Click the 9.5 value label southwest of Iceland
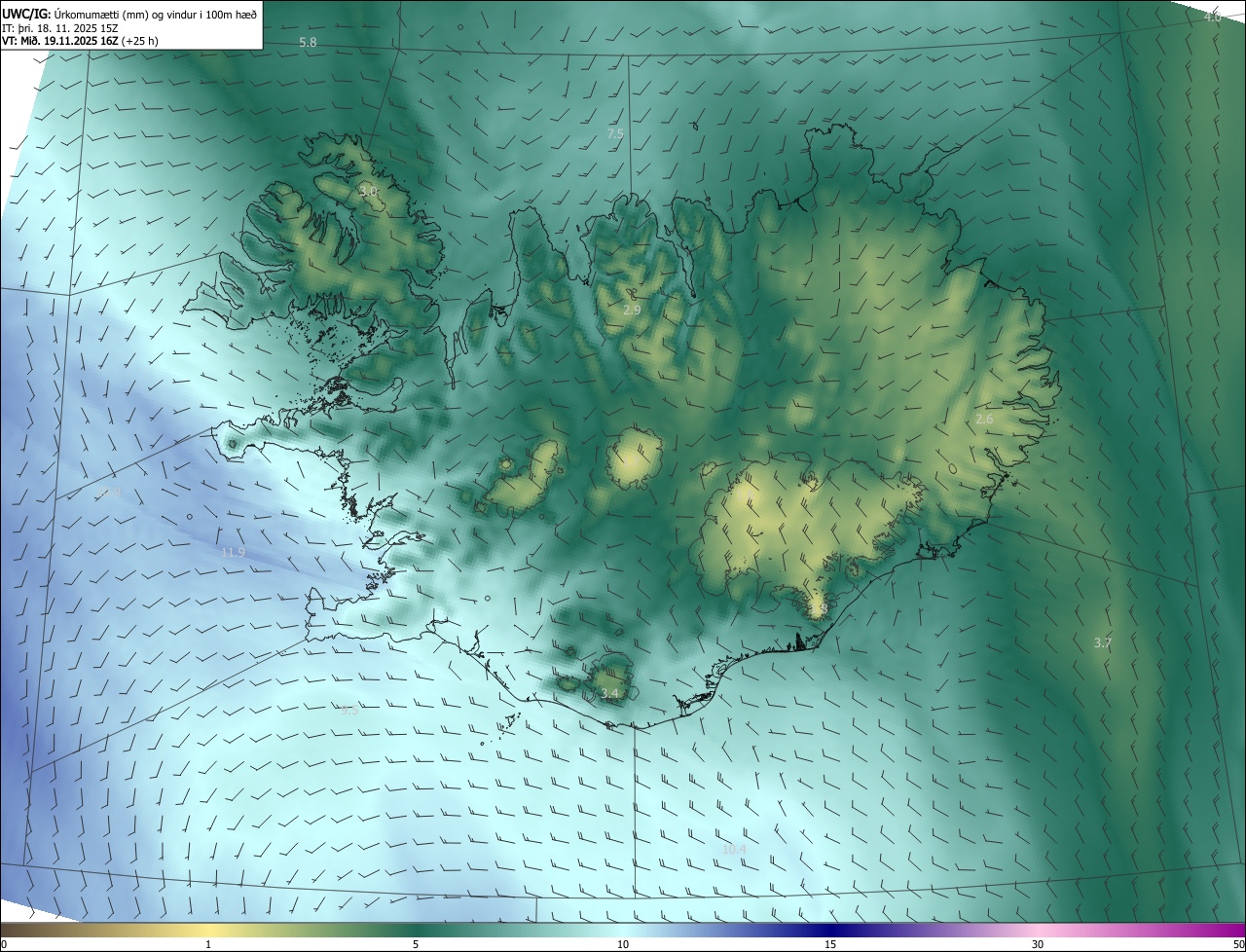 coord(349,711)
